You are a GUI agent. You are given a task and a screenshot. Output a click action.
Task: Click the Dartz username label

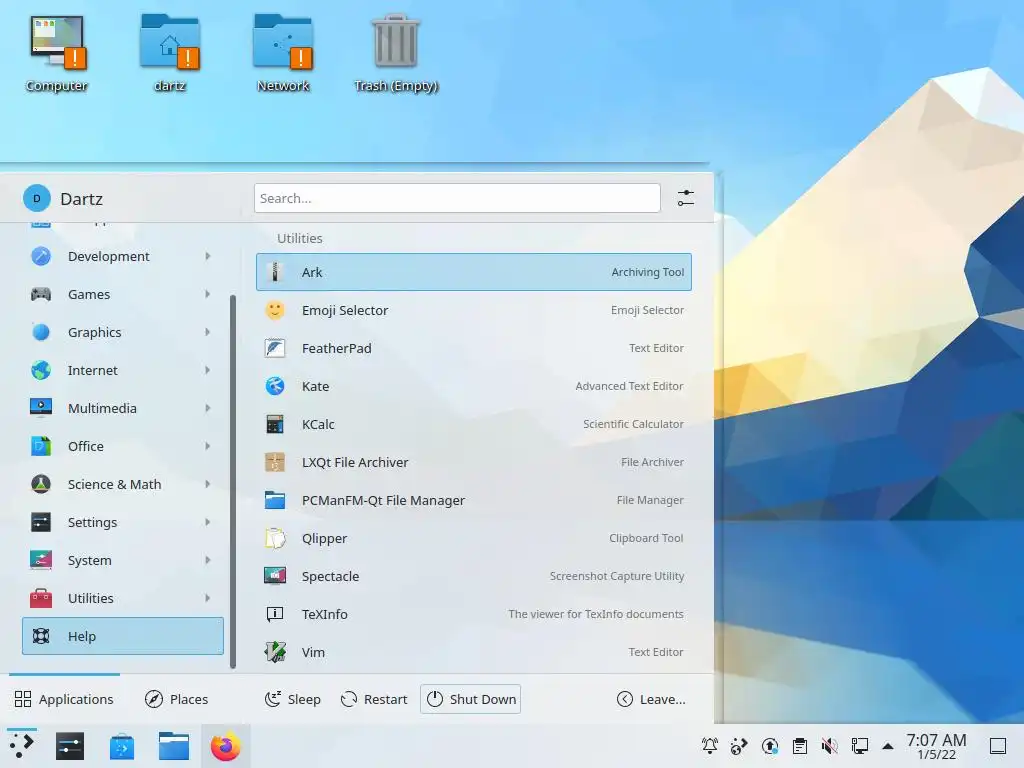point(82,199)
